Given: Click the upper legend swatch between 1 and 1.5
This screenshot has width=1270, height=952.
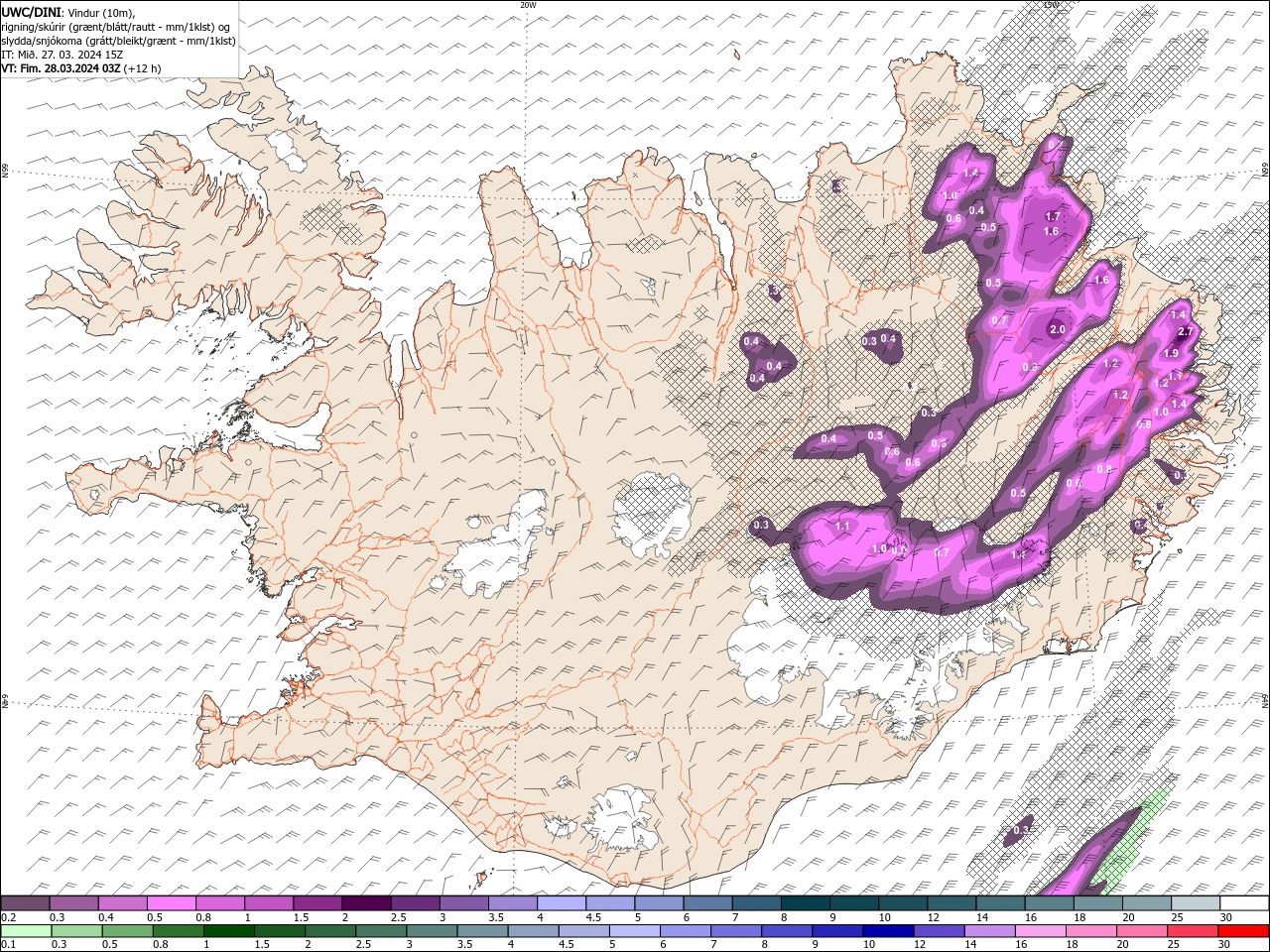Looking at the screenshot, I should 268,903.
